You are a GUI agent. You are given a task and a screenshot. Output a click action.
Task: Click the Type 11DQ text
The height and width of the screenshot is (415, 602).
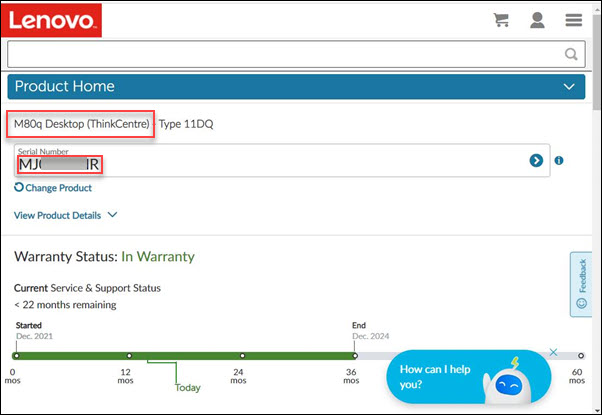coord(186,124)
